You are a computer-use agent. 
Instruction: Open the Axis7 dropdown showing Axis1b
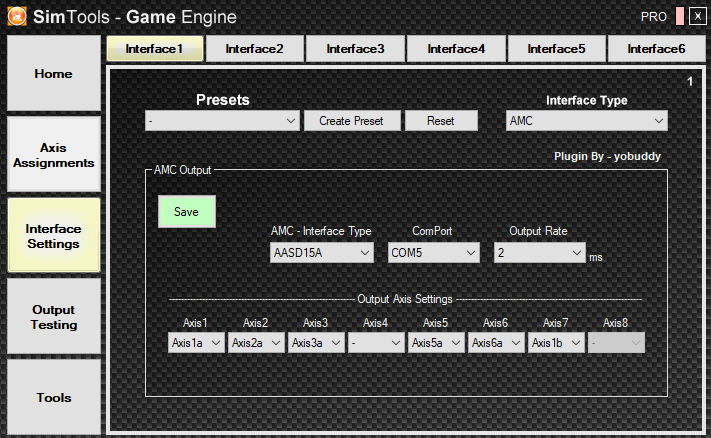(555, 342)
